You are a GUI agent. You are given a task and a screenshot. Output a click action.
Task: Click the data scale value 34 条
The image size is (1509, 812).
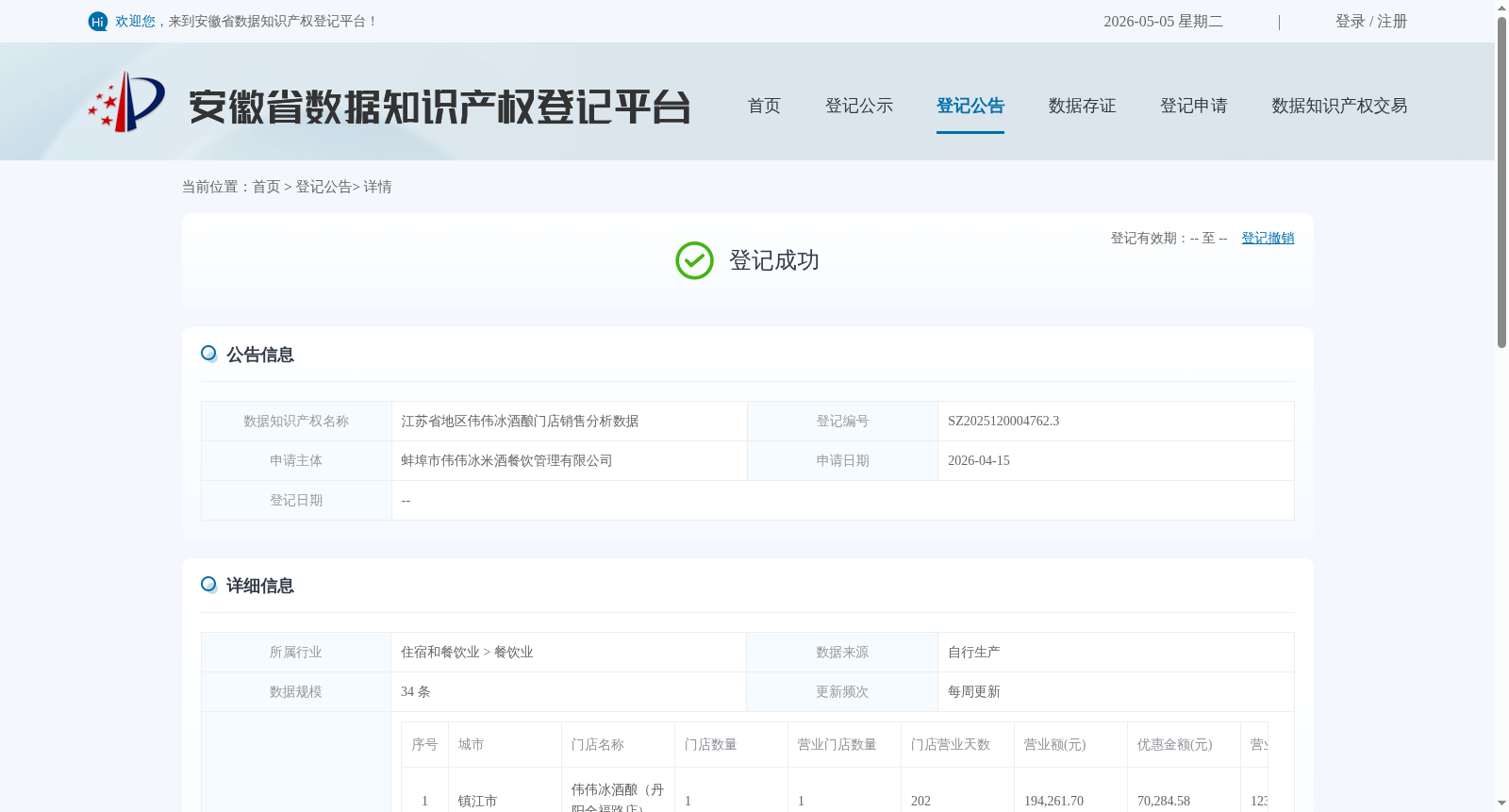[x=416, y=691]
